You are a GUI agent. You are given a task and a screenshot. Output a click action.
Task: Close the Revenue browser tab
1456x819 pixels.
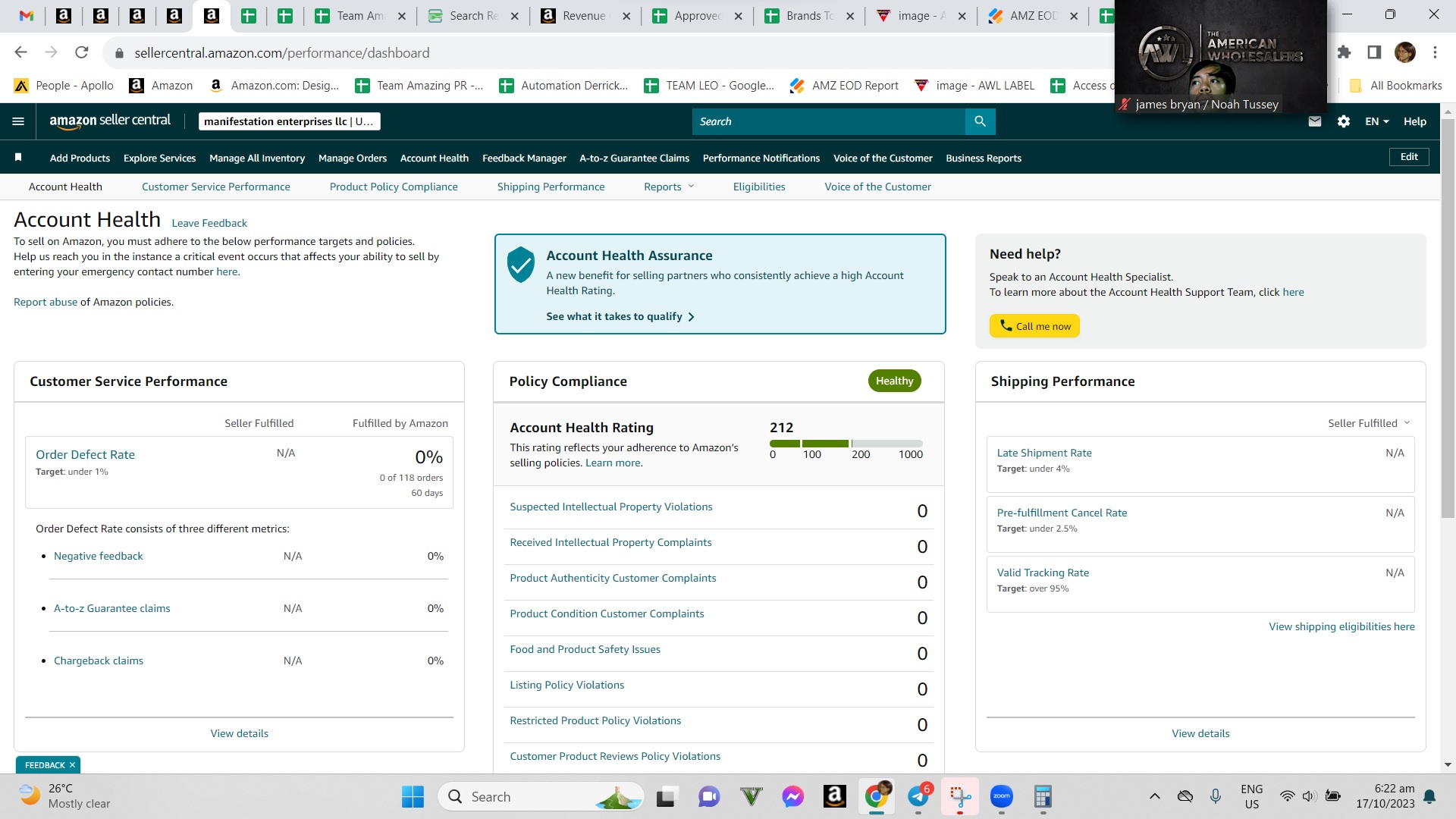click(x=626, y=16)
